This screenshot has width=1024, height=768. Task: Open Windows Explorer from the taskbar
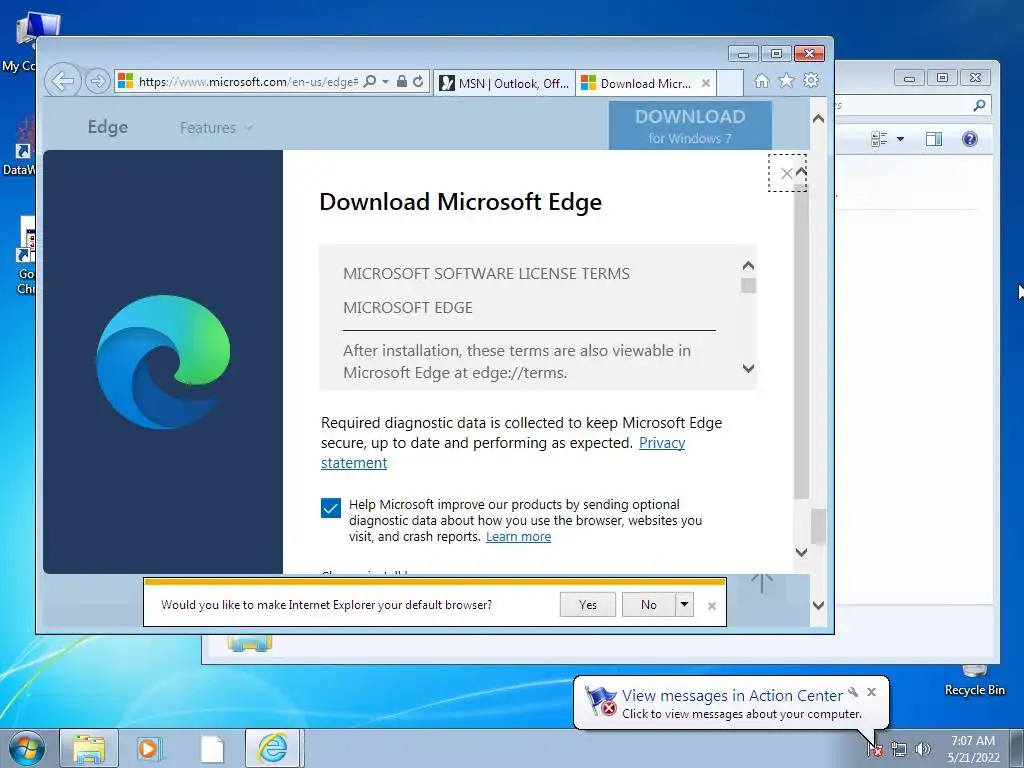89,748
